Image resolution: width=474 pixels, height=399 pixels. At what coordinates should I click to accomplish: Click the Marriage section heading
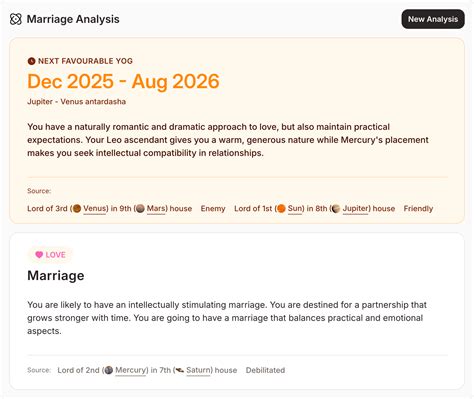tap(56, 276)
